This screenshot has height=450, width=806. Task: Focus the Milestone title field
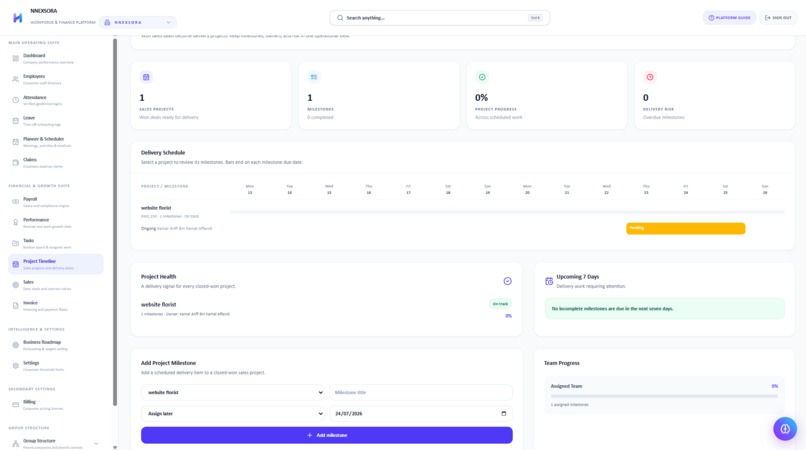tap(421, 392)
